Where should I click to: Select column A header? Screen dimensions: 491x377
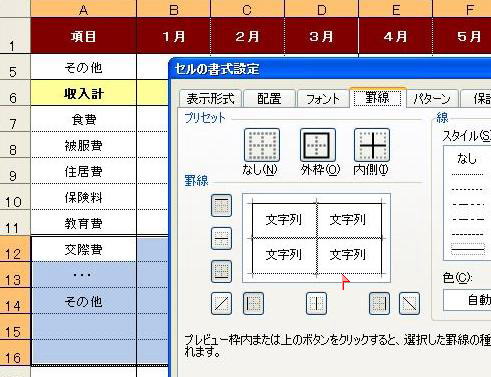(84, 9)
